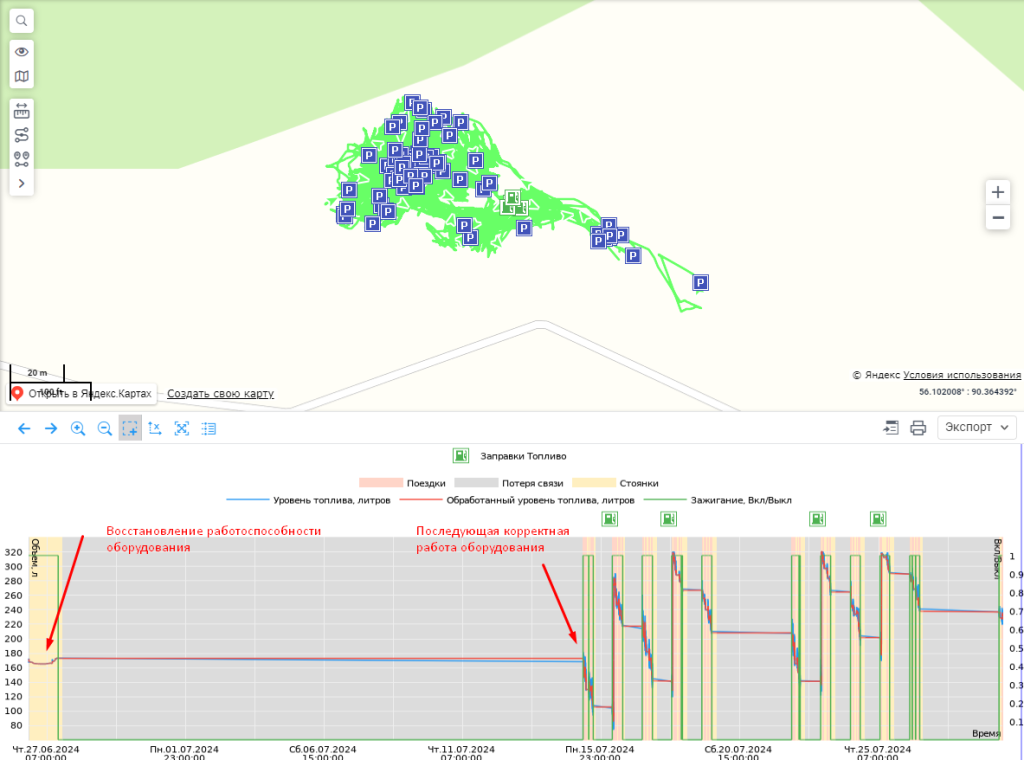The image size is (1024, 760).
Task: Click the Сб.06.07.2024 axis label
Action: point(323,752)
